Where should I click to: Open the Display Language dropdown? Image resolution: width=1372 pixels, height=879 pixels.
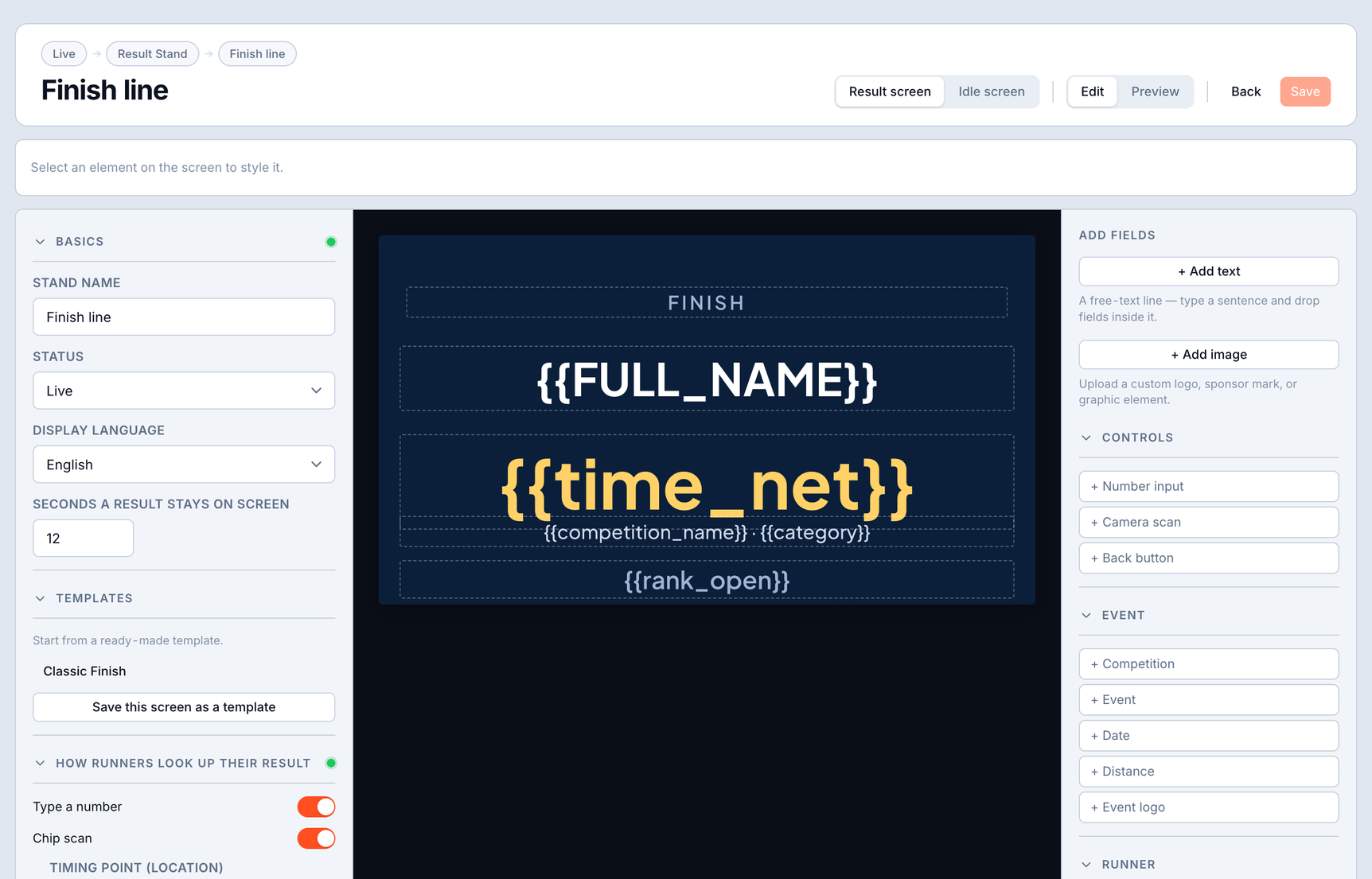tap(184, 465)
